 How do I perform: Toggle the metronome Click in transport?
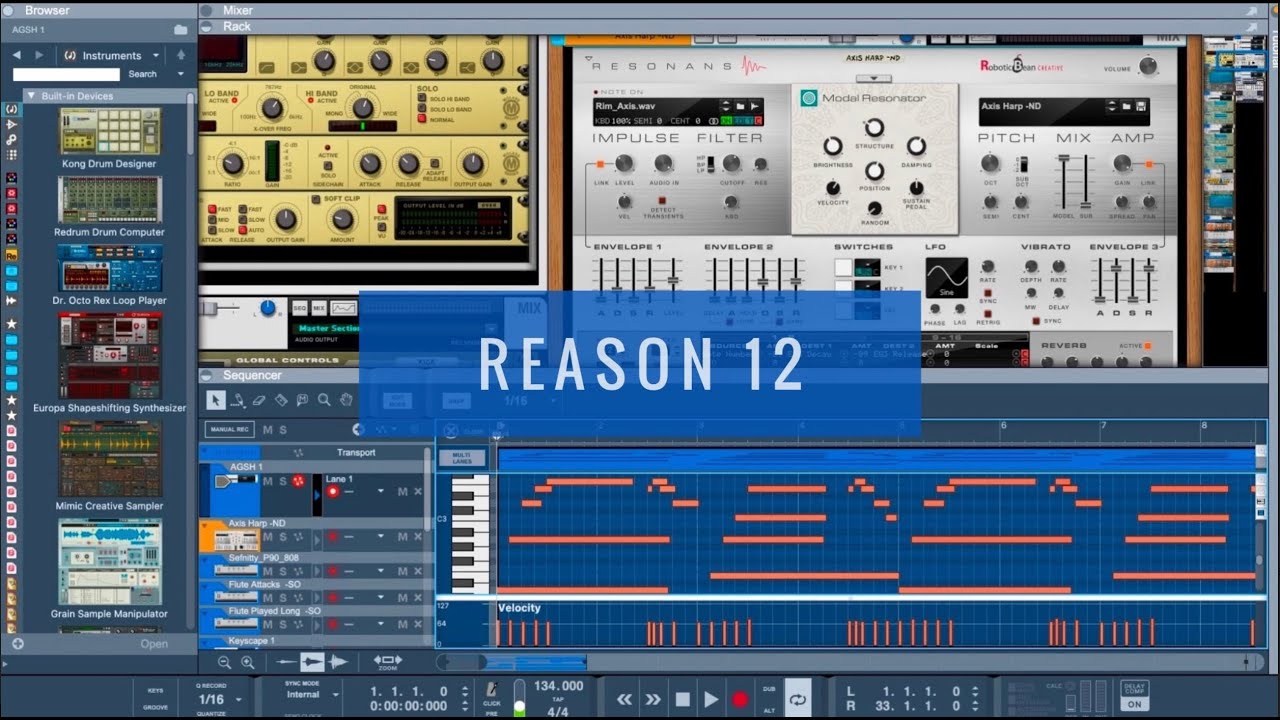492,692
